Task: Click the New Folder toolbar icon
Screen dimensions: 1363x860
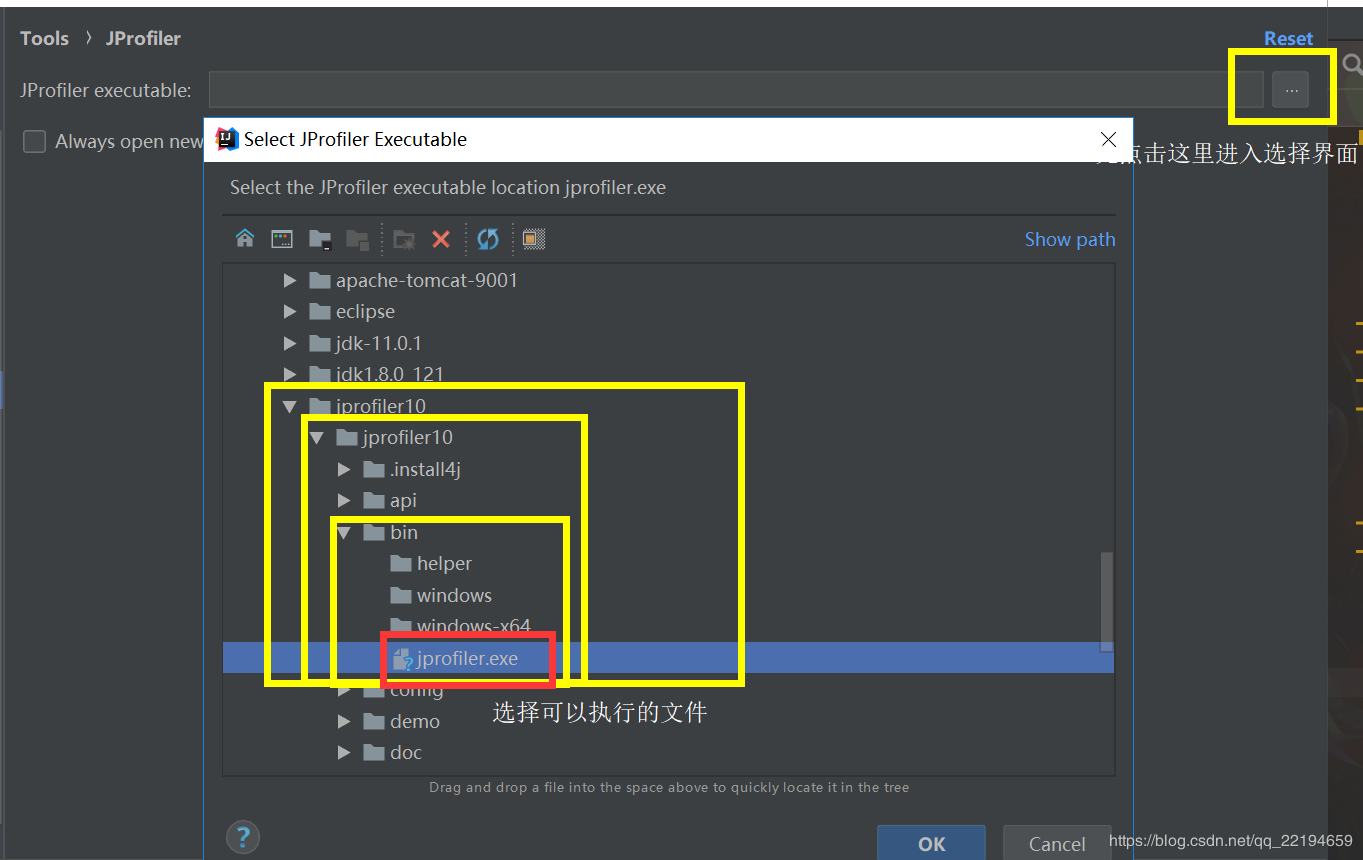Action: pos(404,239)
